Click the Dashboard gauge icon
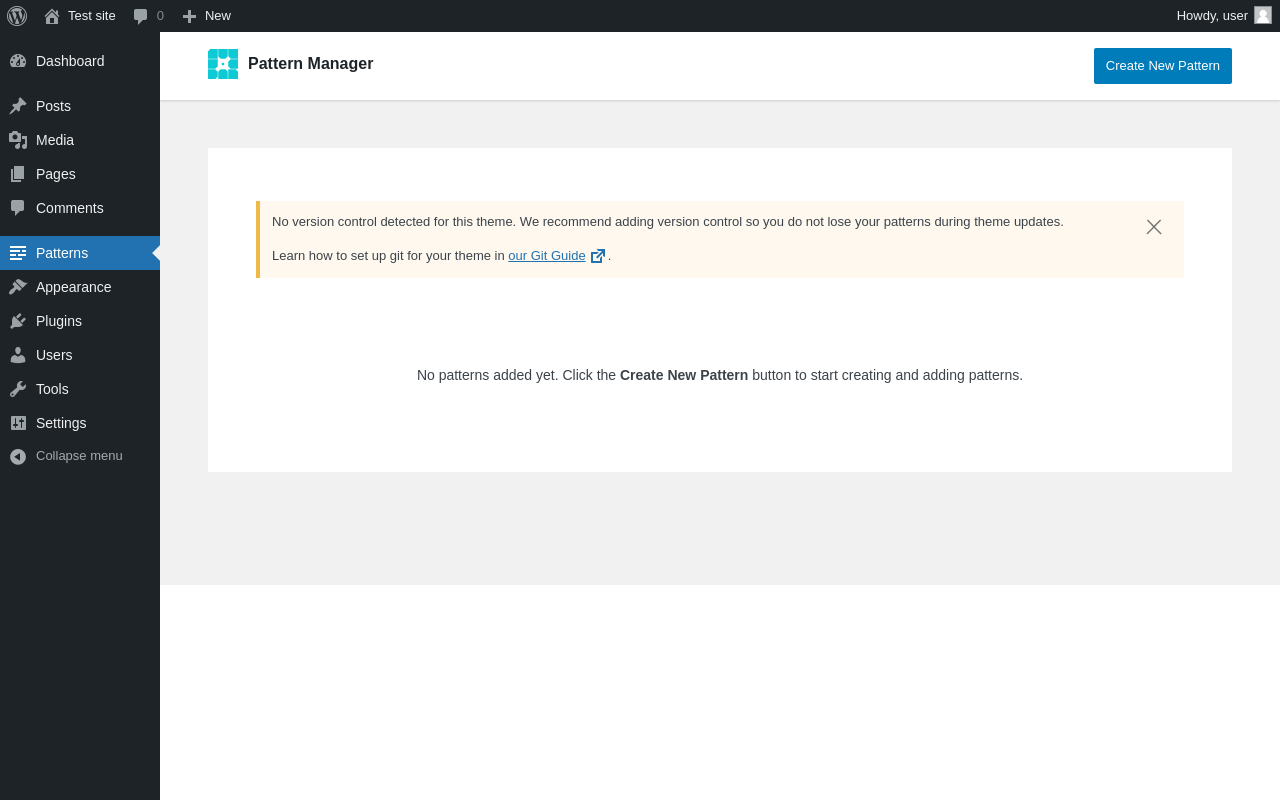Screen dimensions: 1280x800 [18, 61]
